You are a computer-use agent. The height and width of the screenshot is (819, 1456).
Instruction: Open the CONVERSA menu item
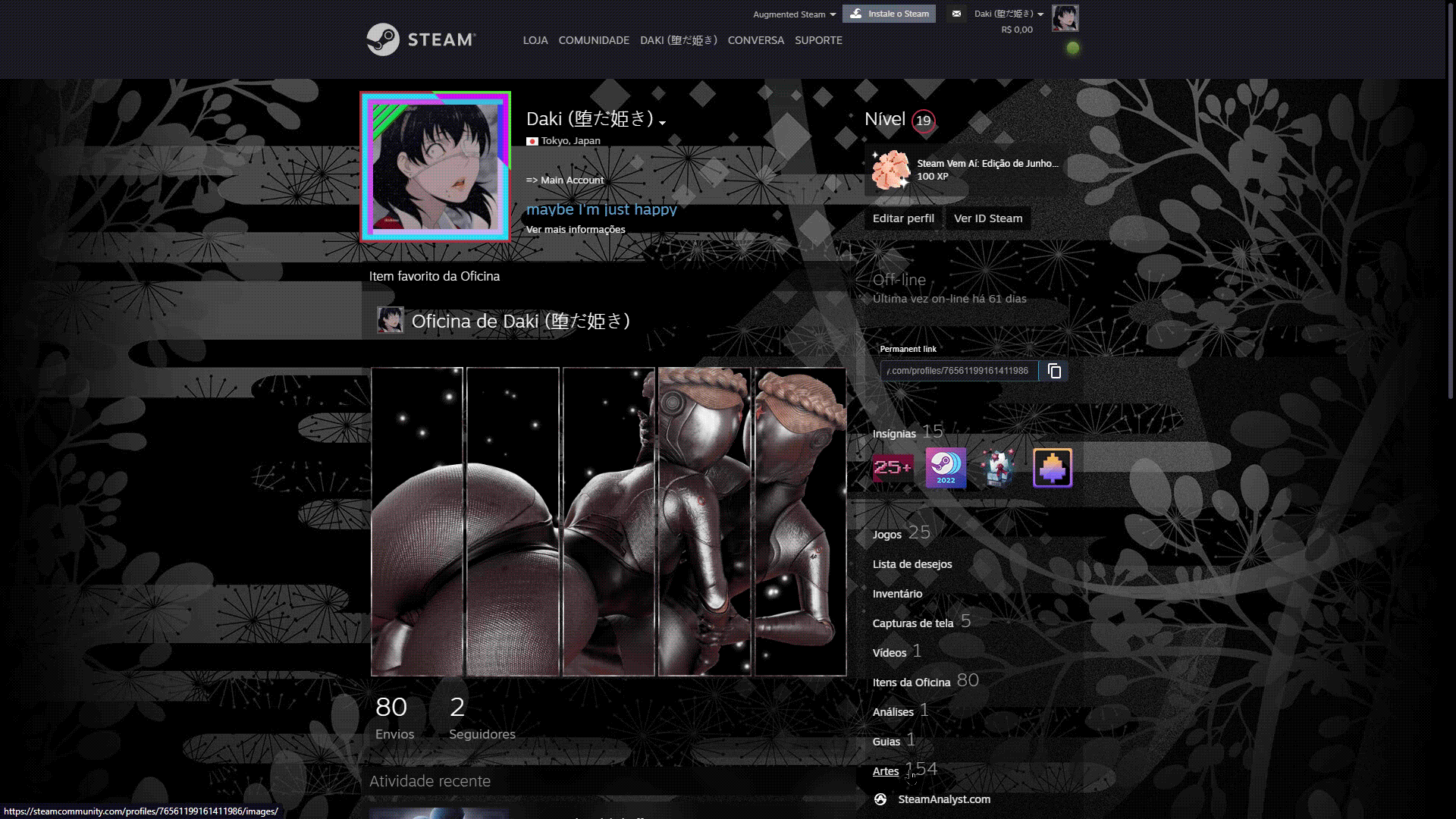pyautogui.click(x=756, y=40)
